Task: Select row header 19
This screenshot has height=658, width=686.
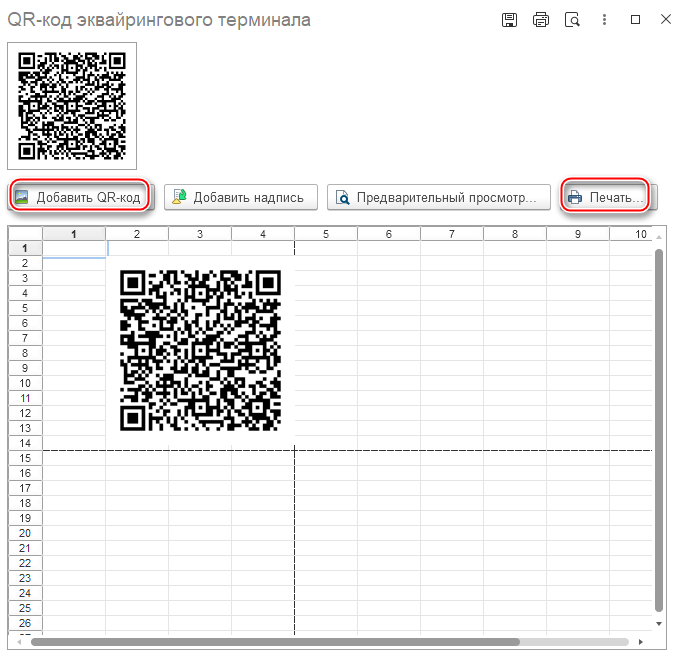Action: (x=25, y=518)
